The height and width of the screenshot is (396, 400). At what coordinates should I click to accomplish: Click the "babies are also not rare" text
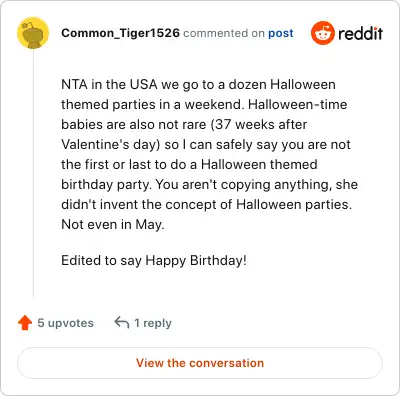134,124
